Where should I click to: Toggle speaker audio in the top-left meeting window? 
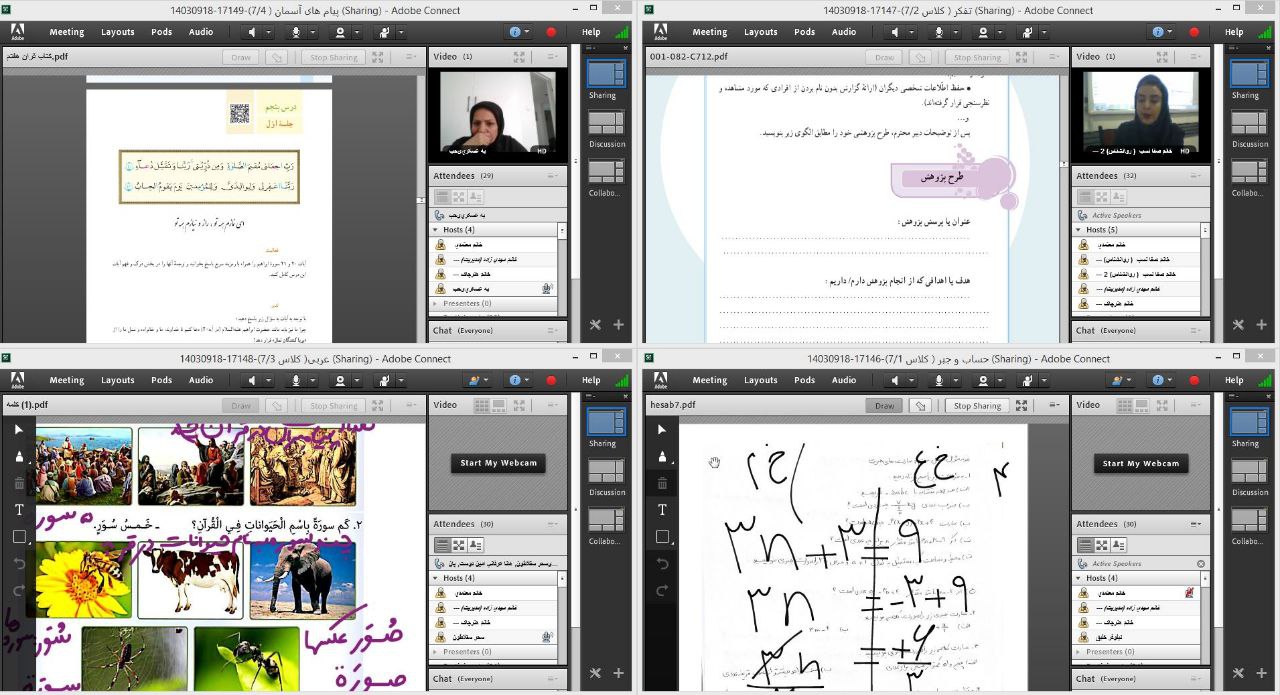coord(251,32)
